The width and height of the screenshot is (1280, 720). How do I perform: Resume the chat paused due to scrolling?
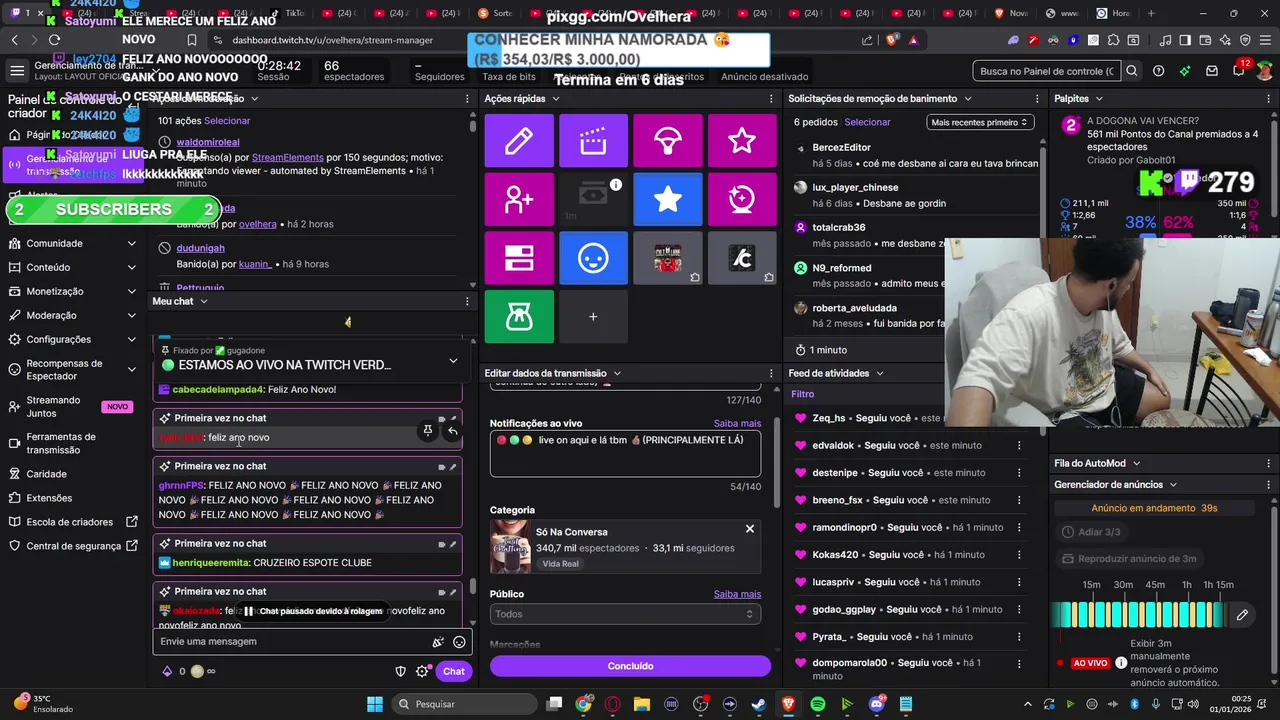coord(313,611)
